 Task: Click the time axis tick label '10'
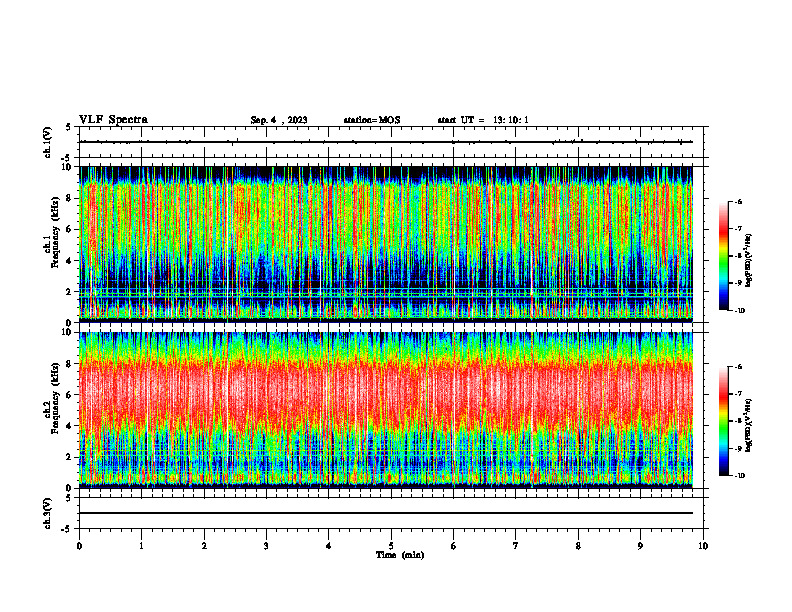[x=703, y=546]
